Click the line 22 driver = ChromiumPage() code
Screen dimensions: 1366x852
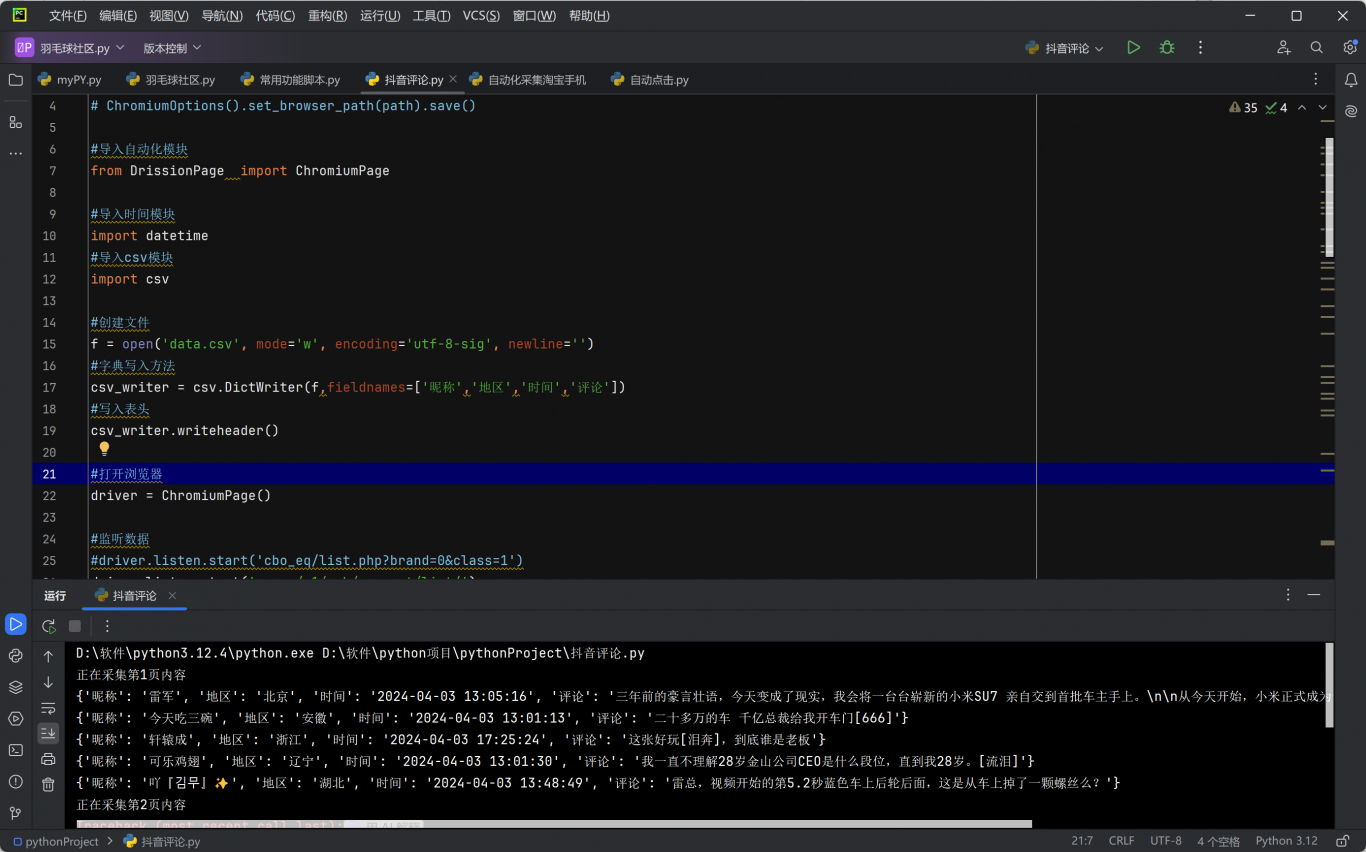pyautogui.click(x=181, y=495)
